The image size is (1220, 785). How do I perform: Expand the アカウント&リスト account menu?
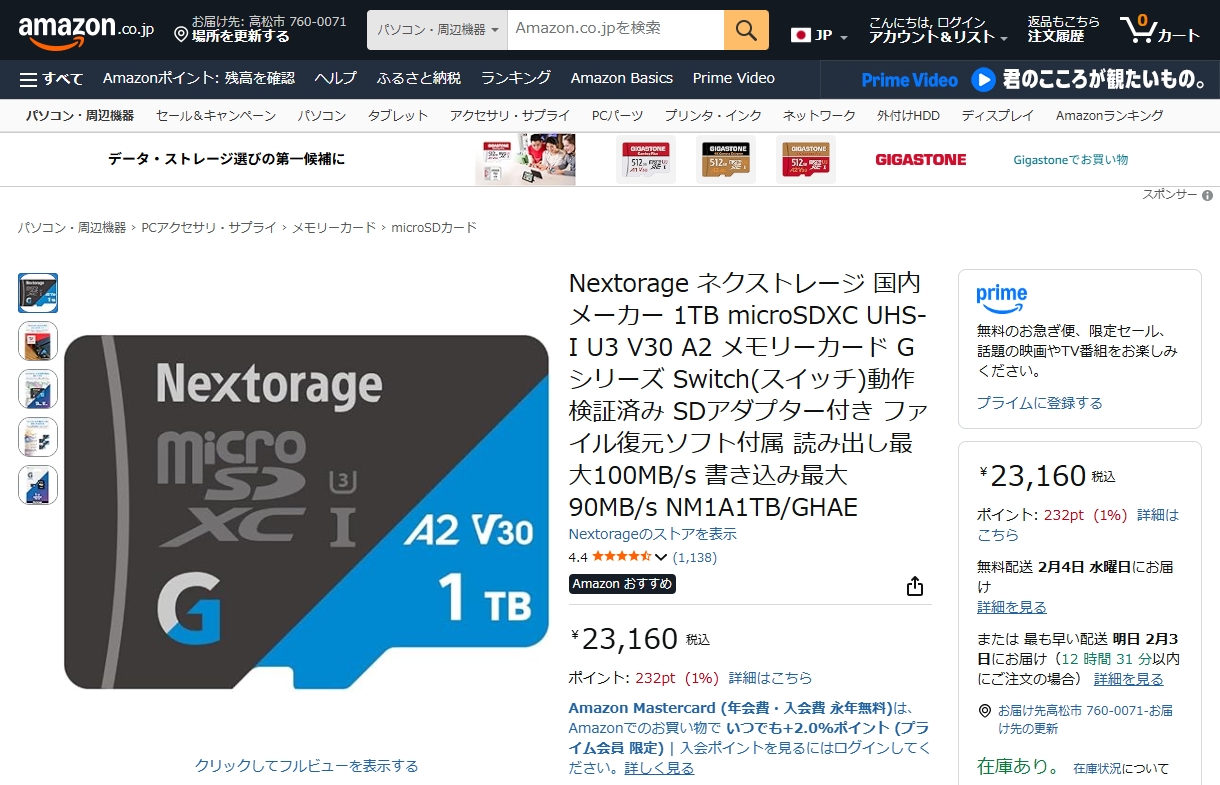pos(939,37)
